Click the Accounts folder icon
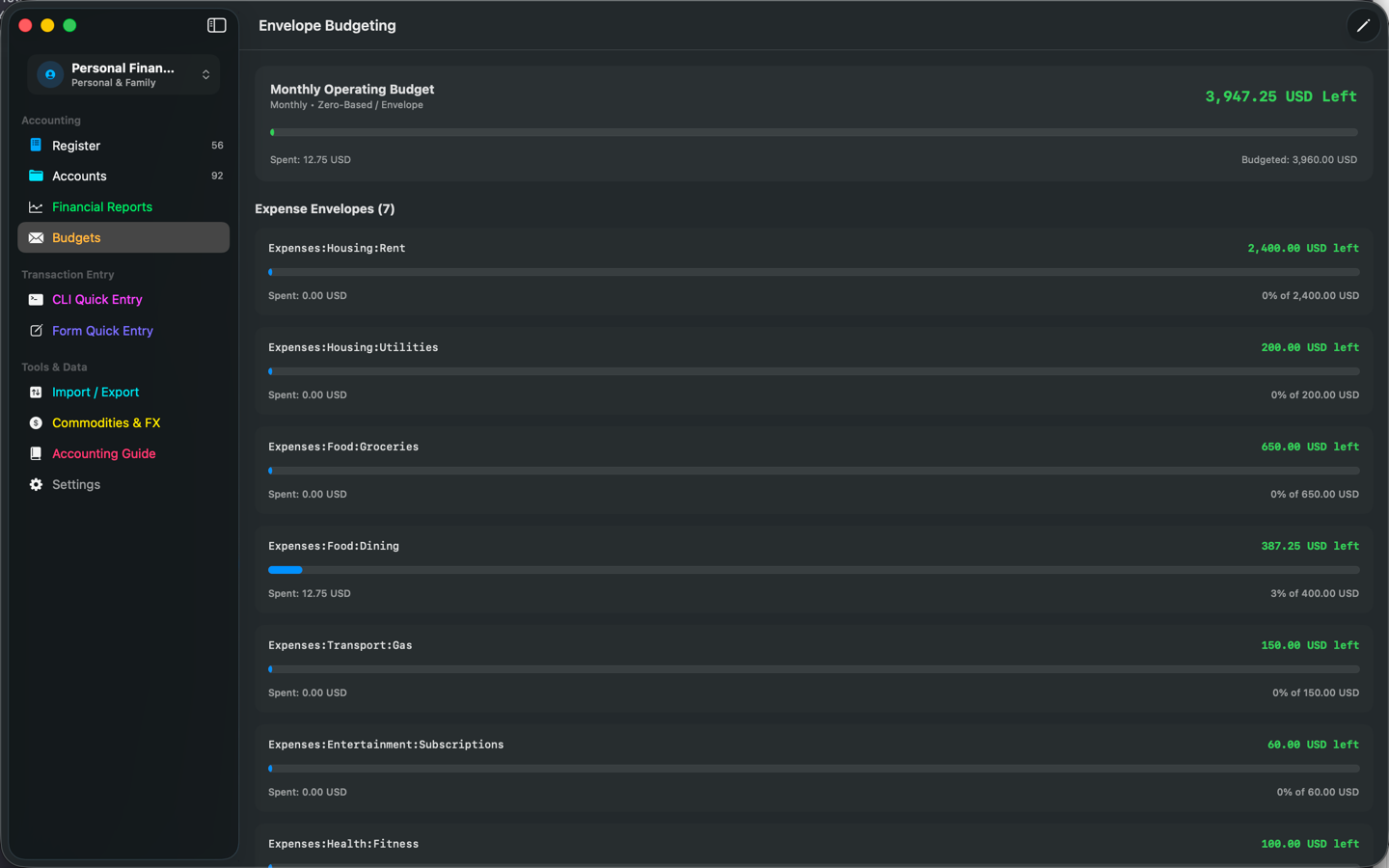This screenshot has width=1389, height=868. [36, 176]
